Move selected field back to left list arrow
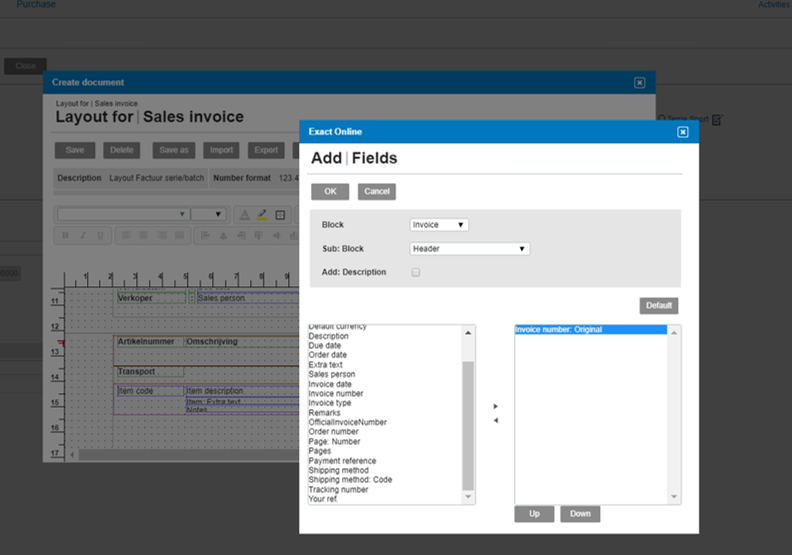Screen dimensions: 792x555 [x=496, y=420]
